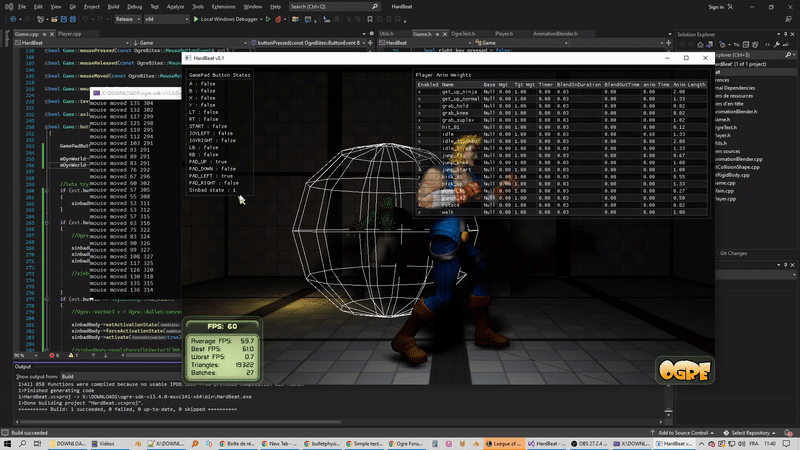Click the error count indicator below editor

54,355
